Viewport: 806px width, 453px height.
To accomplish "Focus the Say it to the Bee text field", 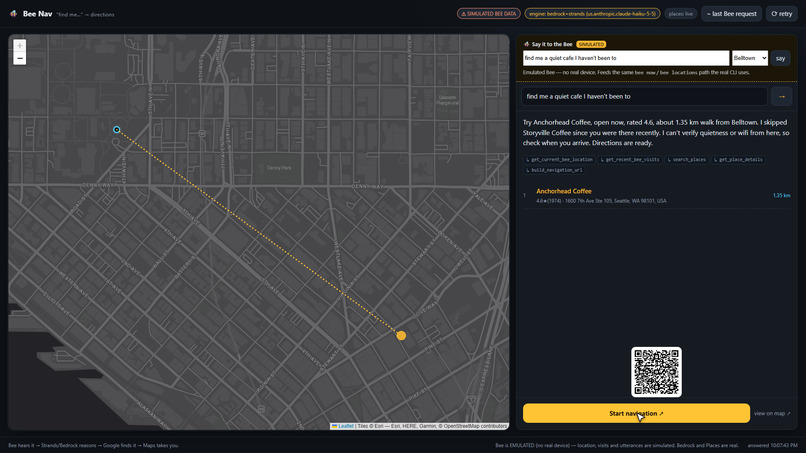I will [626, 58].
